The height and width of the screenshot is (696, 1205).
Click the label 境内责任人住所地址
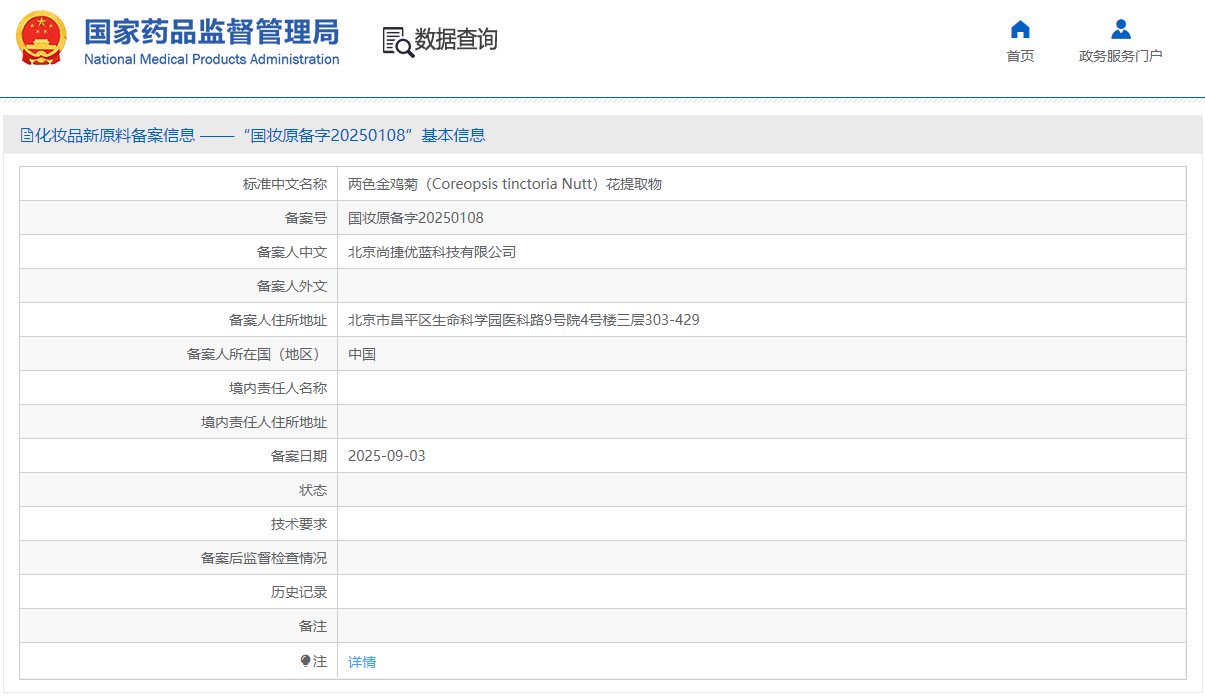point(264,422)
